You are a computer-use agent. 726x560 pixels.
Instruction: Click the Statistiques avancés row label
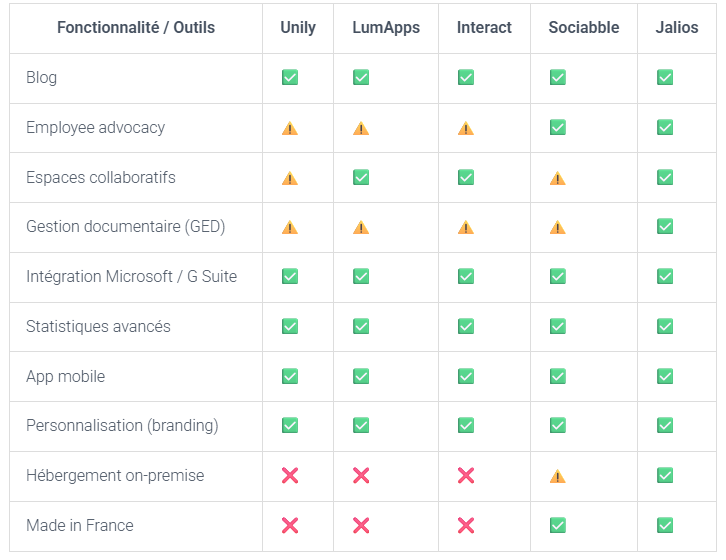(98, 327)
